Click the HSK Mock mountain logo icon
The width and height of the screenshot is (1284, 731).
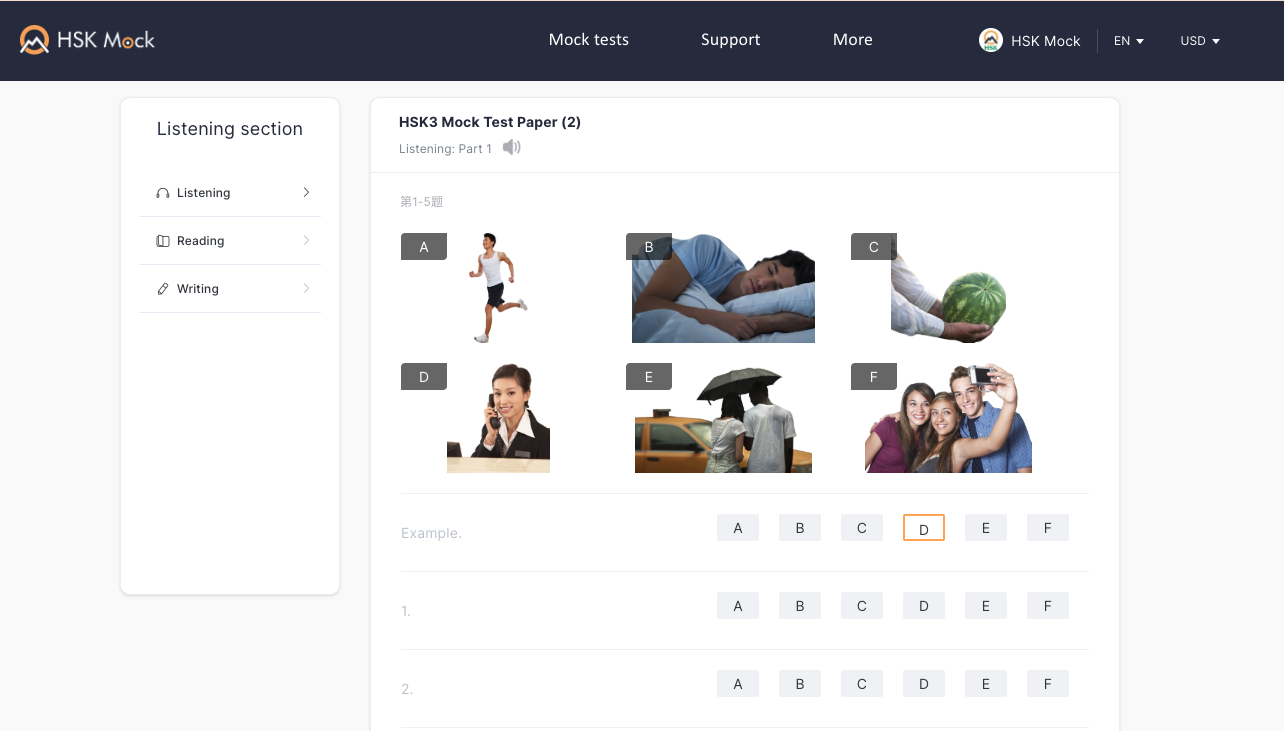coord(35,40)
